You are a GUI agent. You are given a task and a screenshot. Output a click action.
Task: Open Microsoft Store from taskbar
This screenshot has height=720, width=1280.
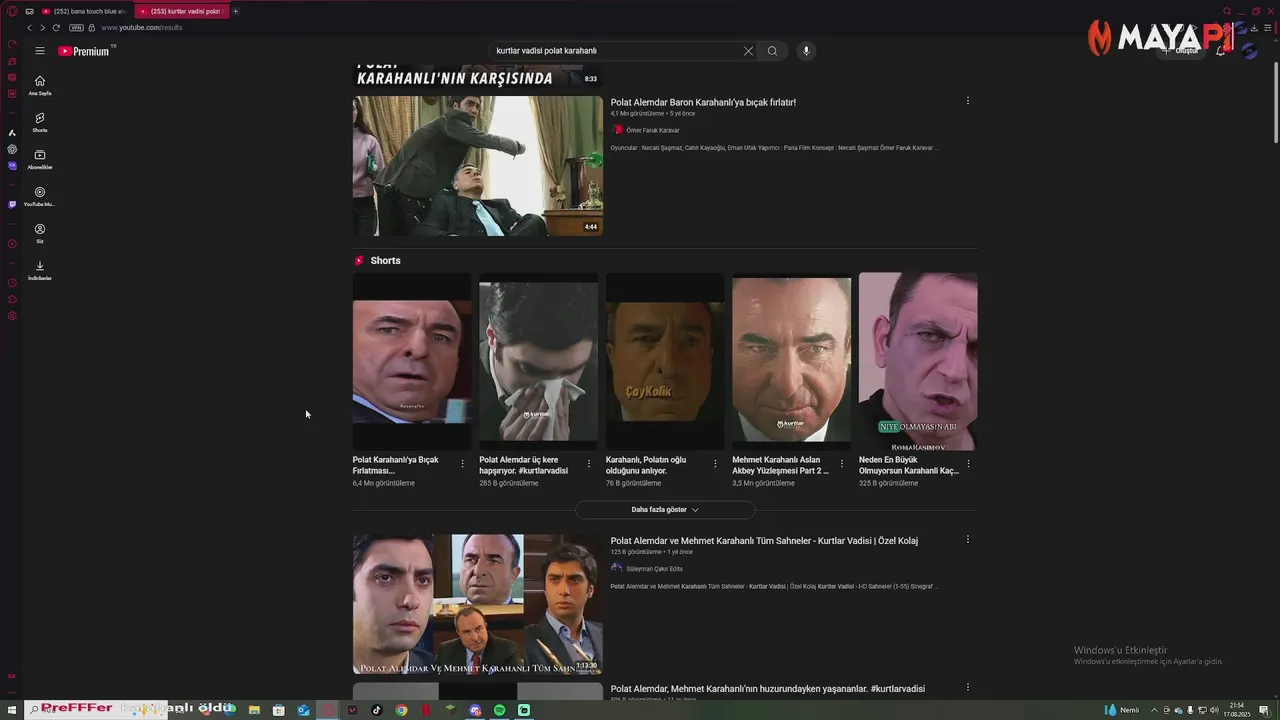tap(278, 710)
